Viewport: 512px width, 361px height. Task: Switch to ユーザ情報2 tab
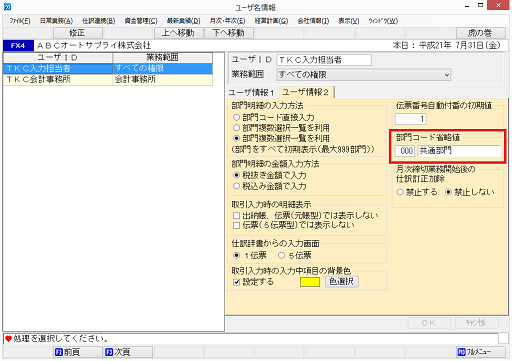tap(306, 92)
